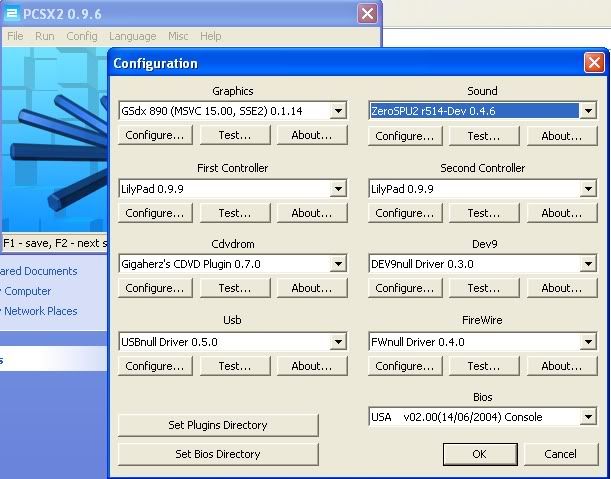Viewport: 611px width, 479px height.
Task: Open Run menu in PCSX2 window
Action: click(45, 36)
